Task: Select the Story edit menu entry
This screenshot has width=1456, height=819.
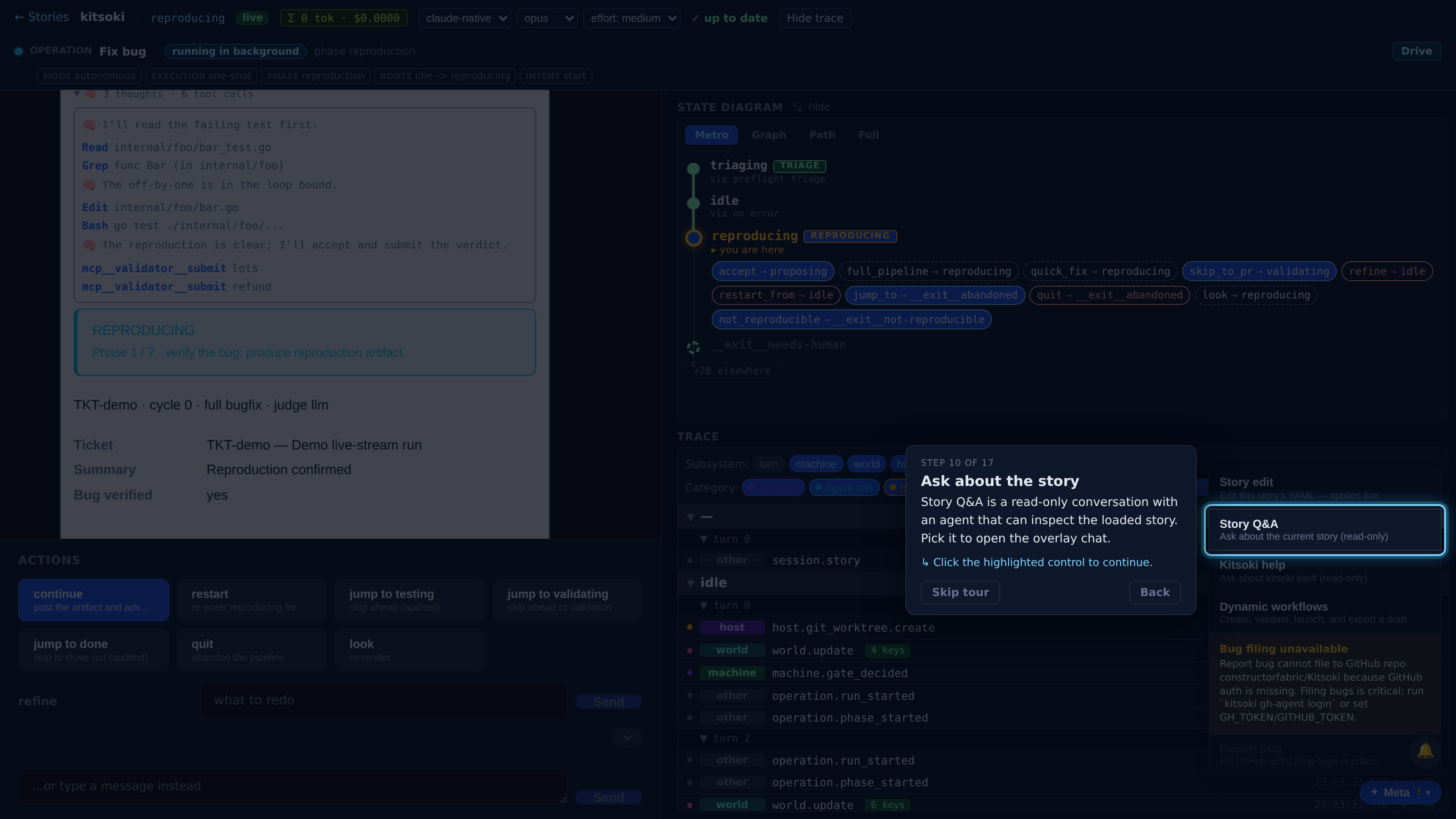Action: [1325, 488]
